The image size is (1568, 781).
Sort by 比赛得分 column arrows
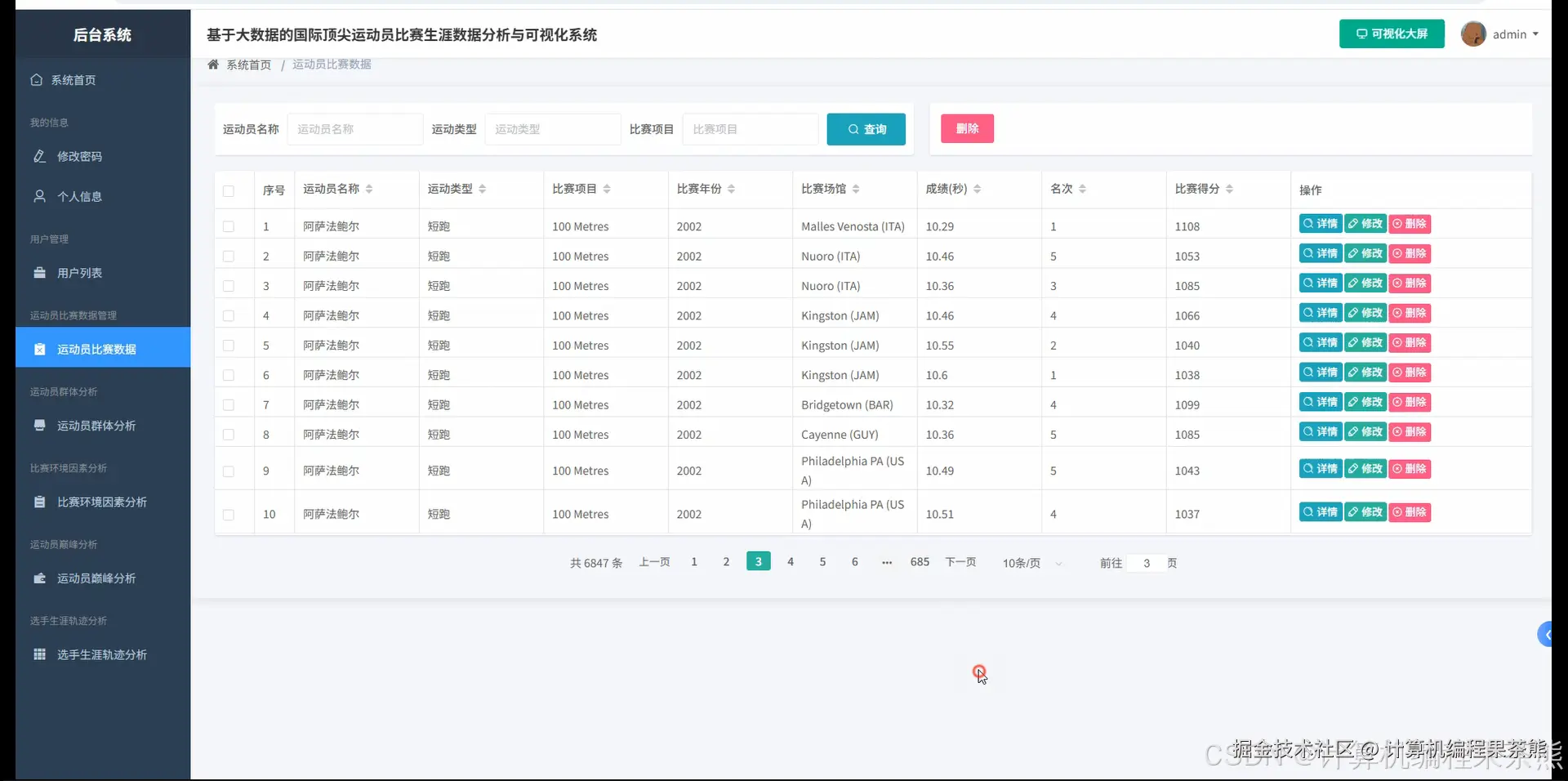click(1230, 189)
